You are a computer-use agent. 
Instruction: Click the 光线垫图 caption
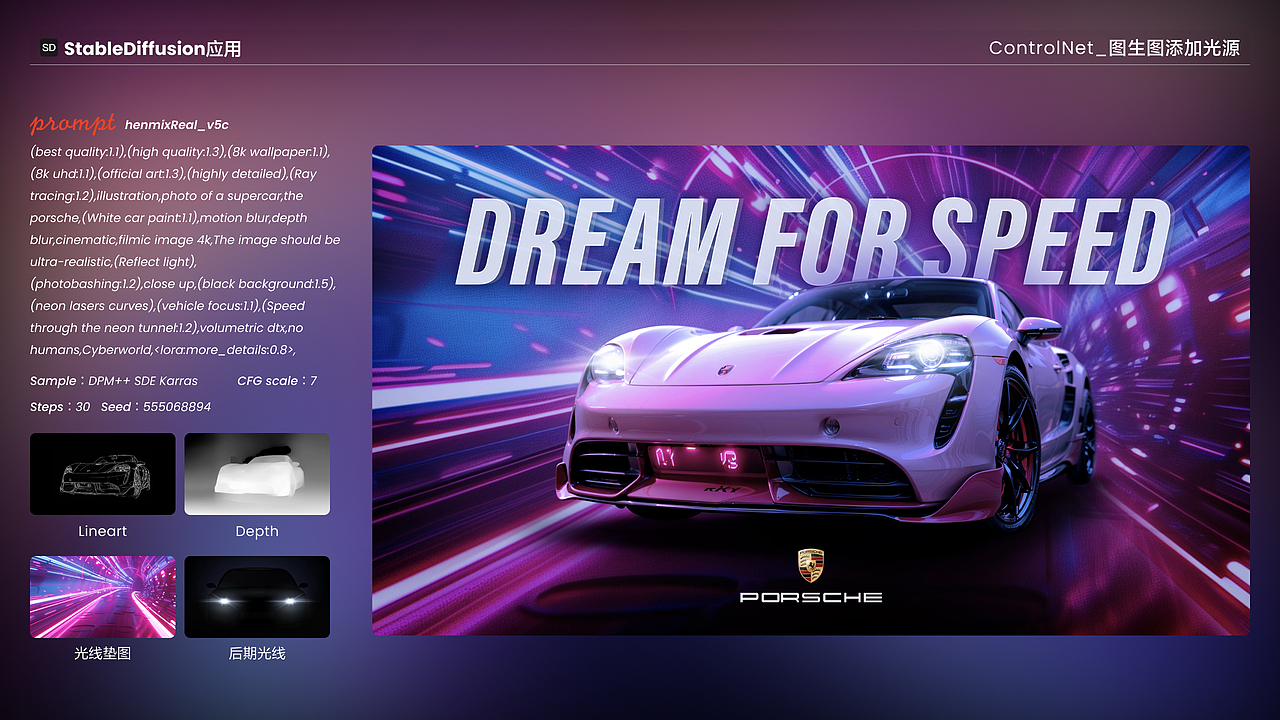(x=103, y=653)
